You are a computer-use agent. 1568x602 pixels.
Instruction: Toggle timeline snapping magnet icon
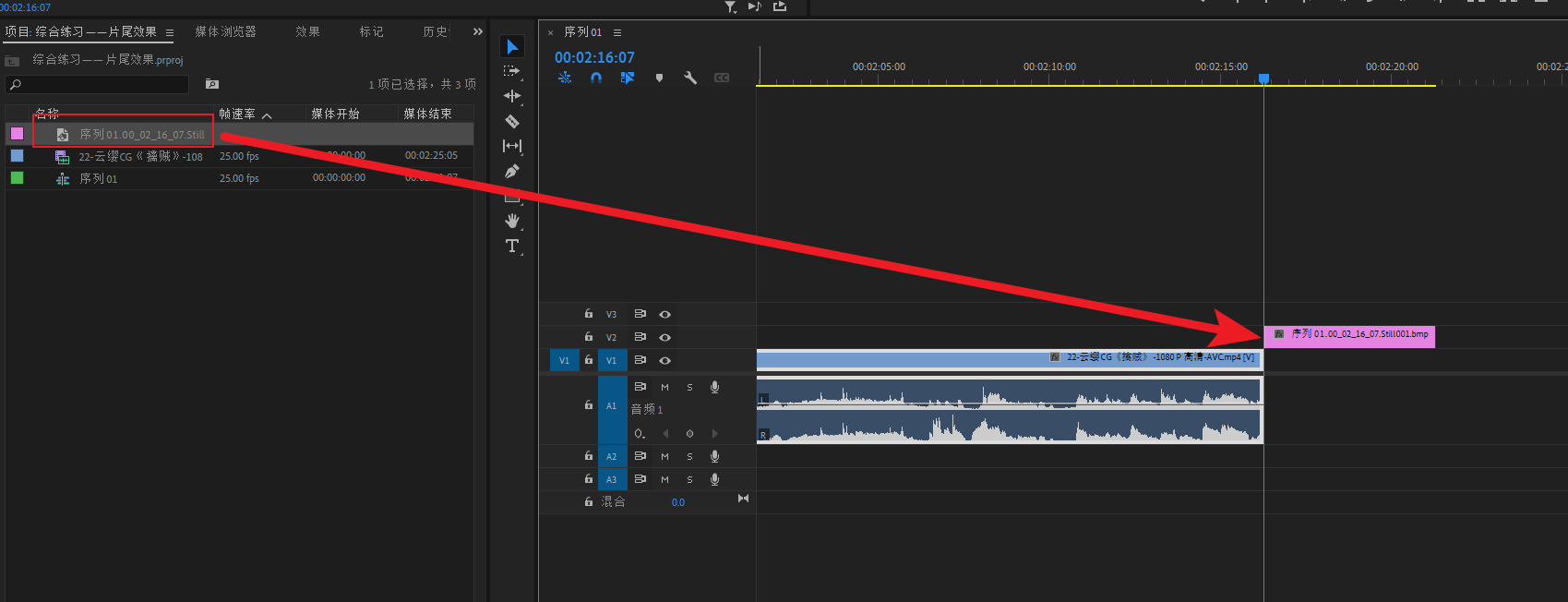coord(596,78)
